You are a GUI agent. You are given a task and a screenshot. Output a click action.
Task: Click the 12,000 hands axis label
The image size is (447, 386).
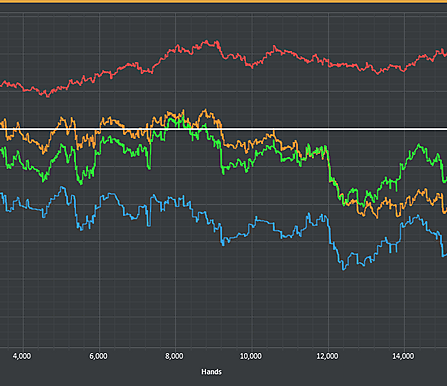(327, 356)
